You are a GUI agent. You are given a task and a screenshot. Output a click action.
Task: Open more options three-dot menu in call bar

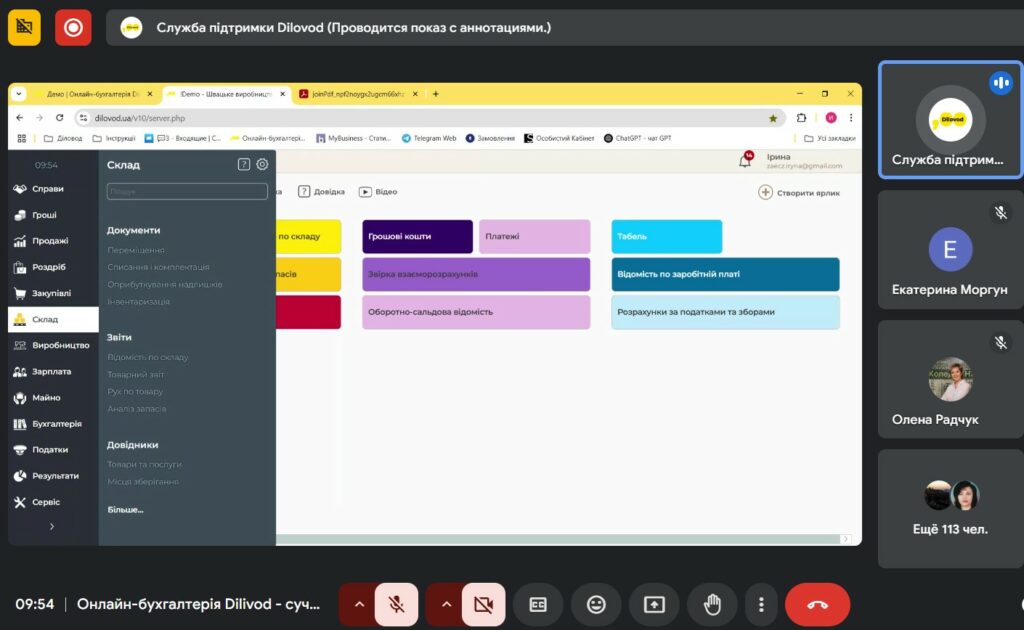tap(761, 605)
